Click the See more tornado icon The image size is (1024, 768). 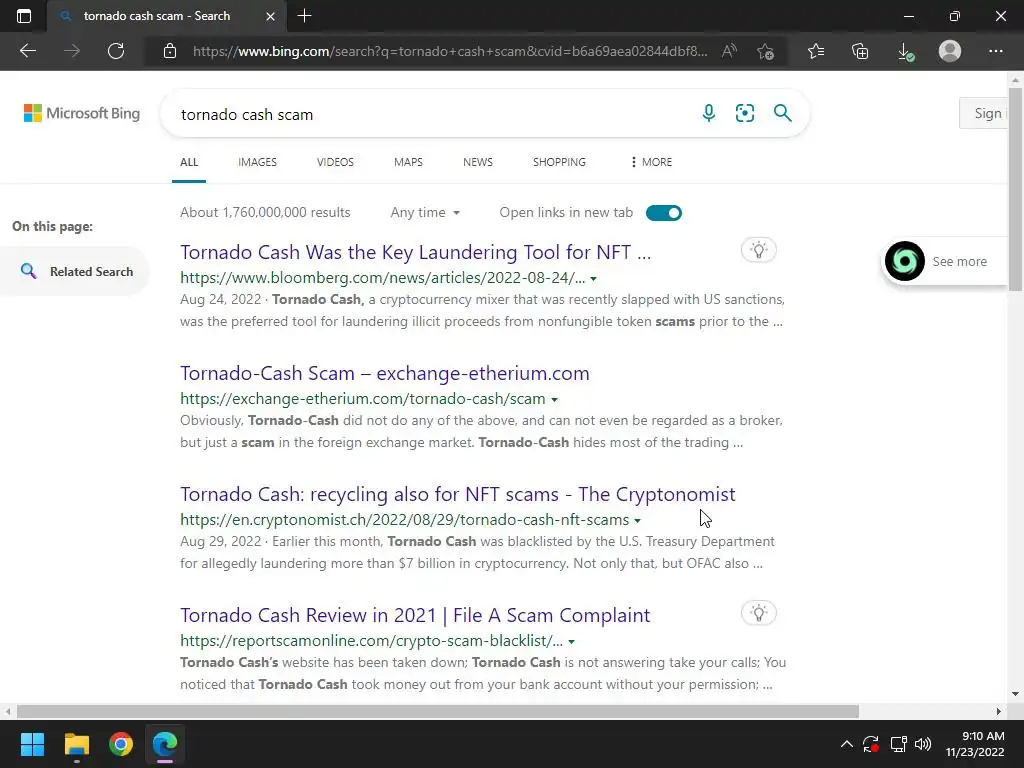tap(904, 261)
